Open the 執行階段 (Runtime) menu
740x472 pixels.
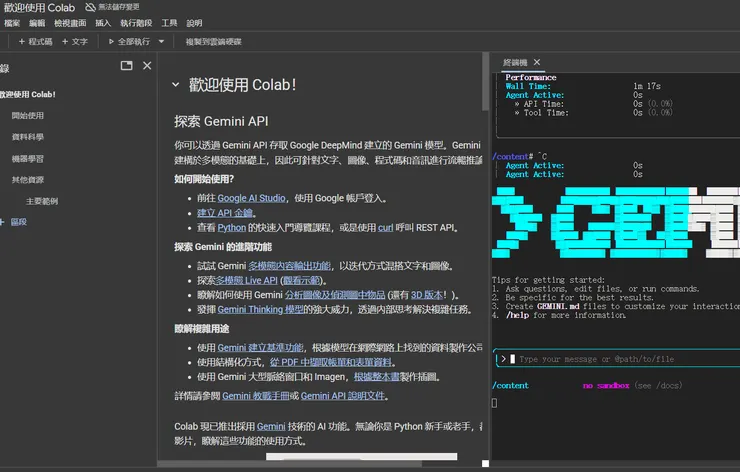coord(136,23)
